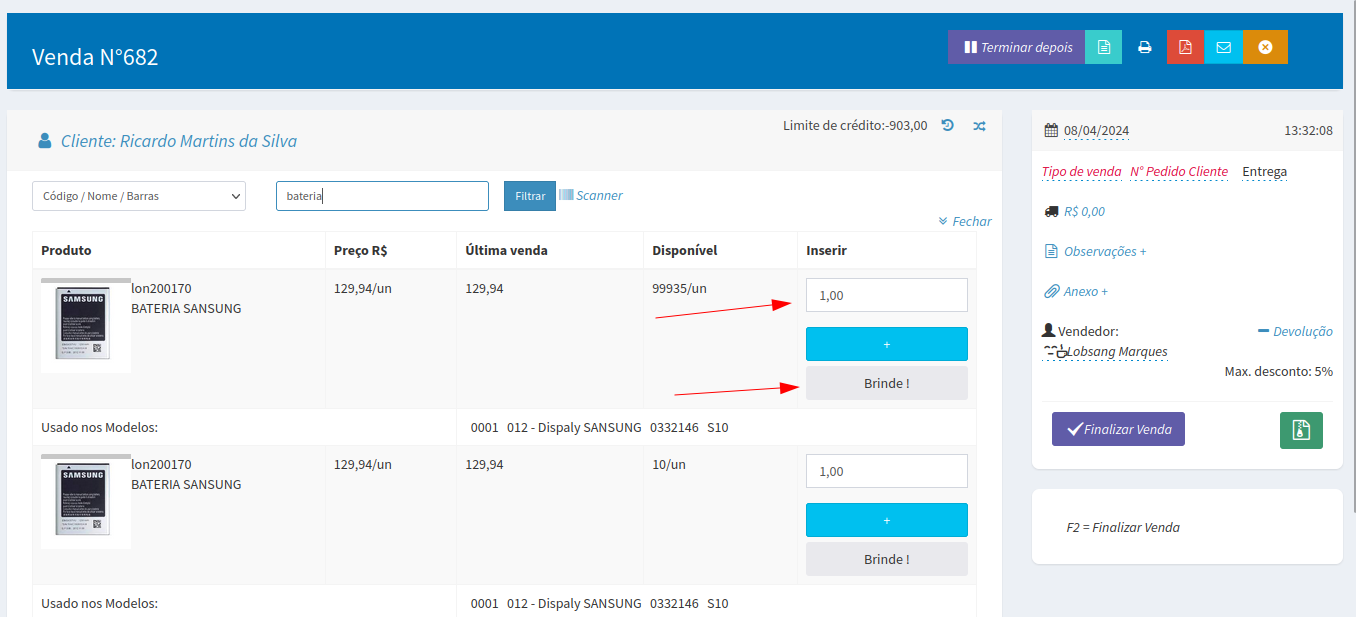Export the sale with the red PDF icon
Viewport: 1356px width, 617px height.
[1185, 47]
